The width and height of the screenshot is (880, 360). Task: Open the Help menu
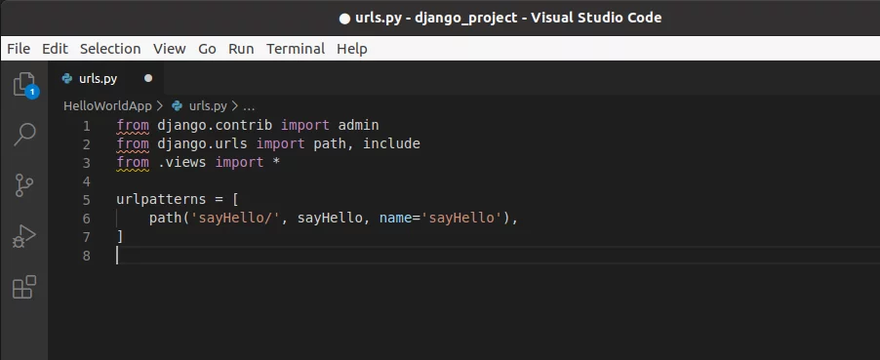pos(352,49)
